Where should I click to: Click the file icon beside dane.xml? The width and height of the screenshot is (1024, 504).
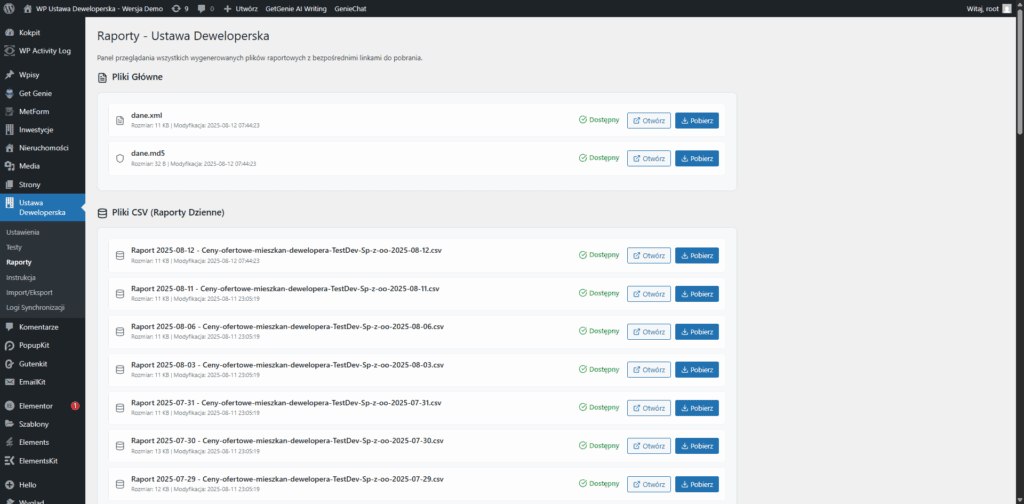pyautogui.click(x=120, y=121)
